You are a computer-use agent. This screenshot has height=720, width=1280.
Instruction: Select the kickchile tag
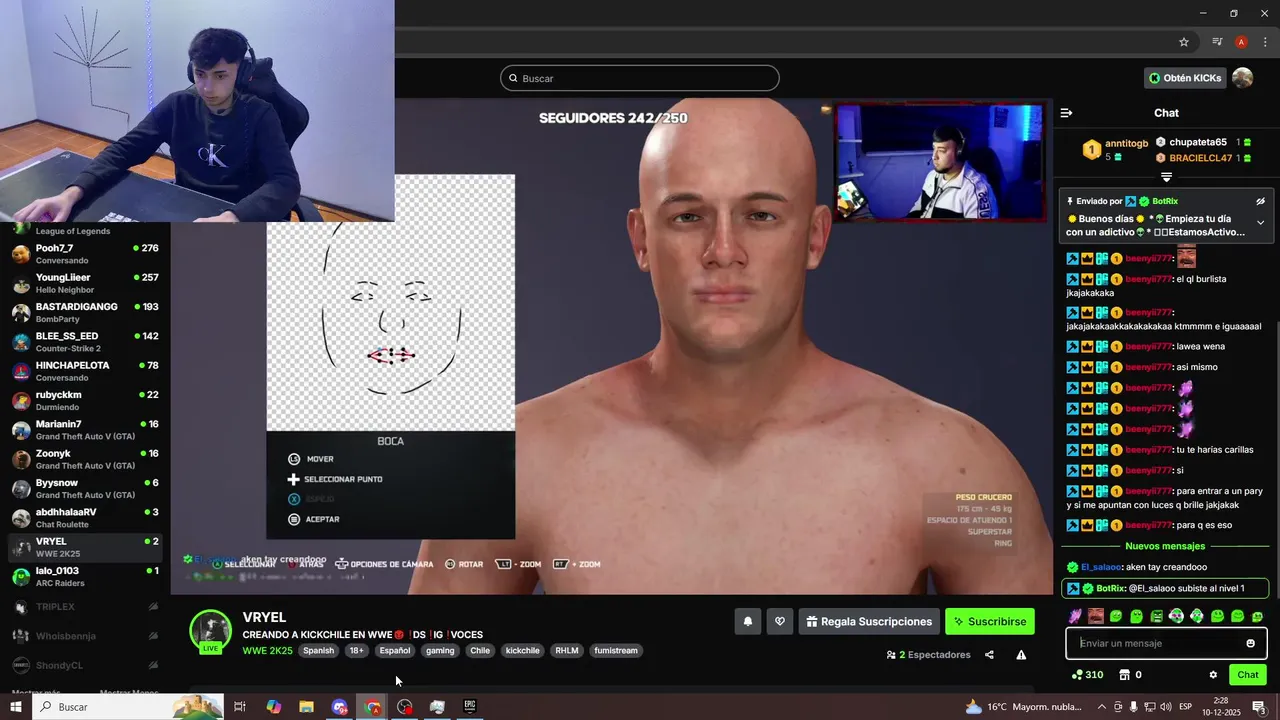pyautogui.click(x=522, y=650)
